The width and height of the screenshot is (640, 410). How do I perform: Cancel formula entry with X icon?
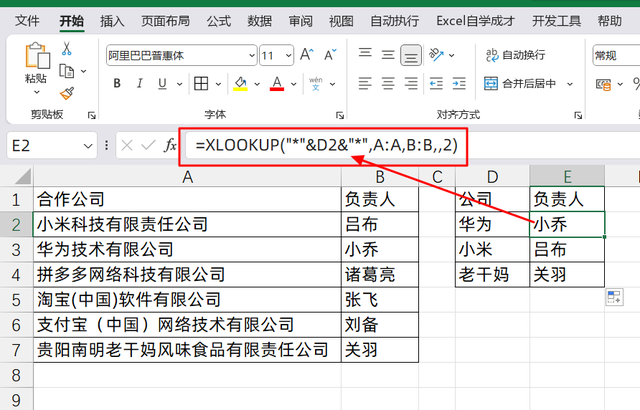(x=127, y=145)
